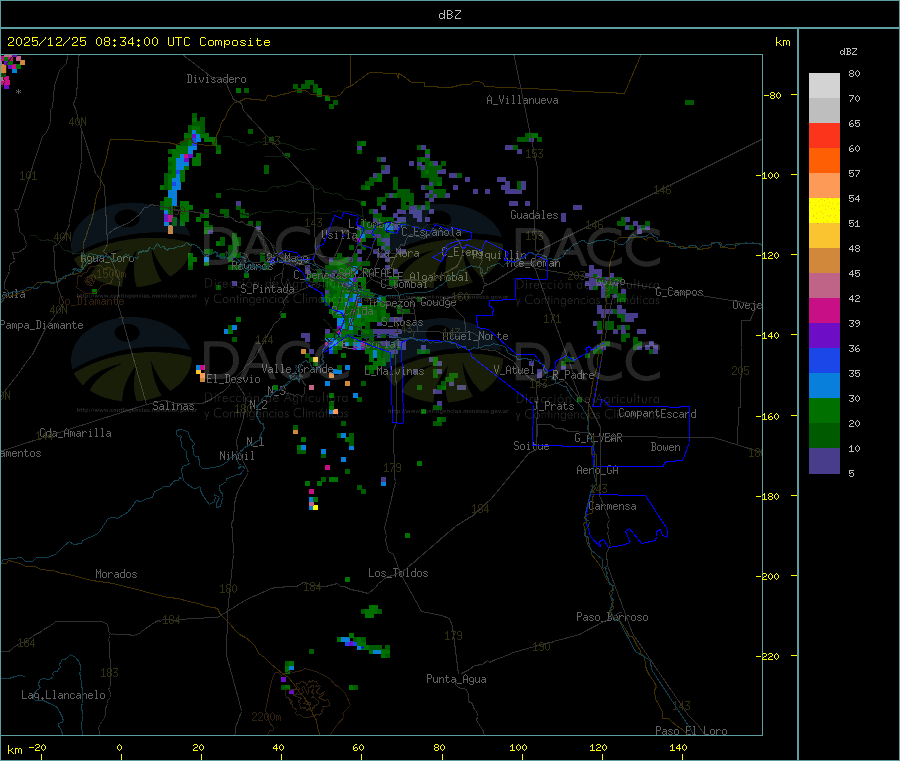900x761 pixels.
Task: Select the Divisadero map label
Action: [x=216, y=79]
